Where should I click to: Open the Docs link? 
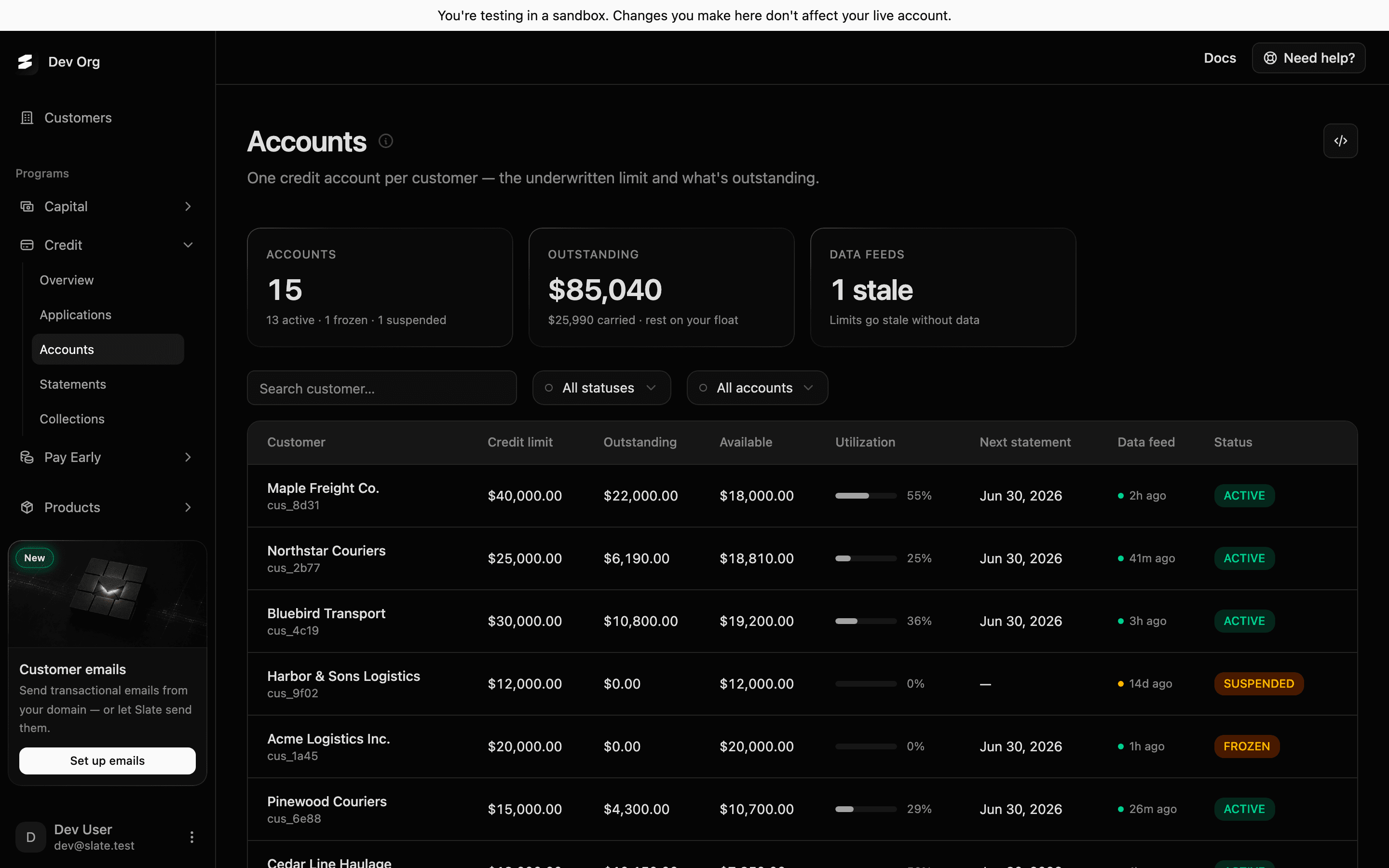pos(1220,58)
